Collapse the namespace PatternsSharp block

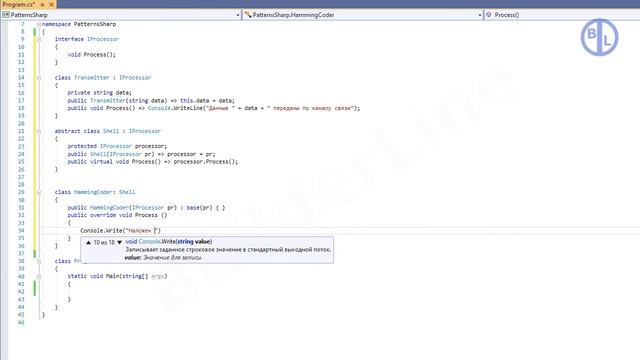tap(39, 24)
